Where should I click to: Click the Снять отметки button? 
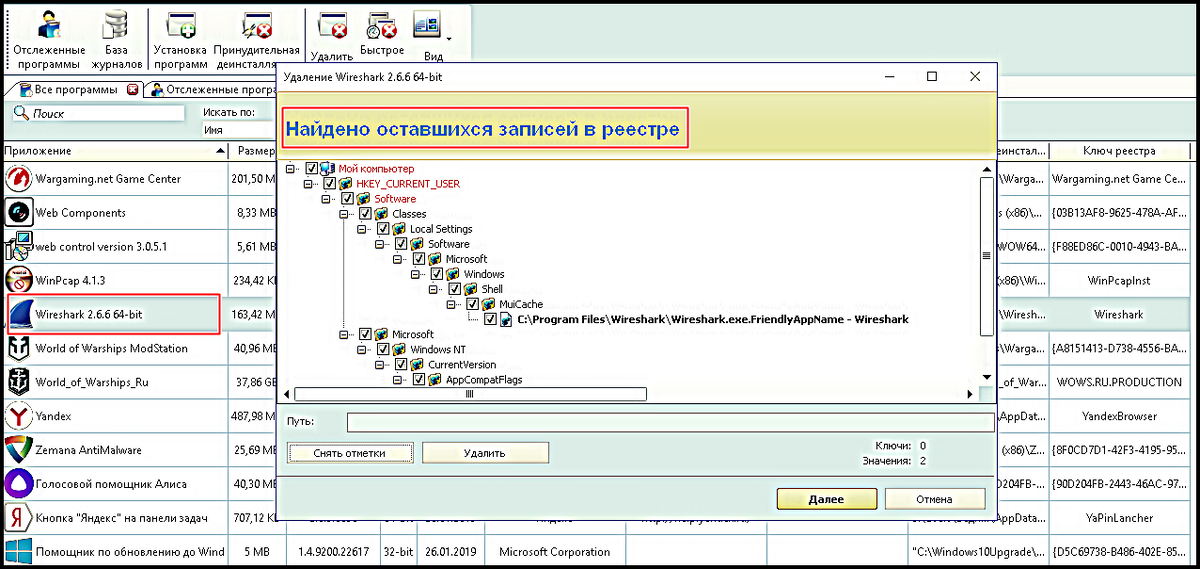350,453
